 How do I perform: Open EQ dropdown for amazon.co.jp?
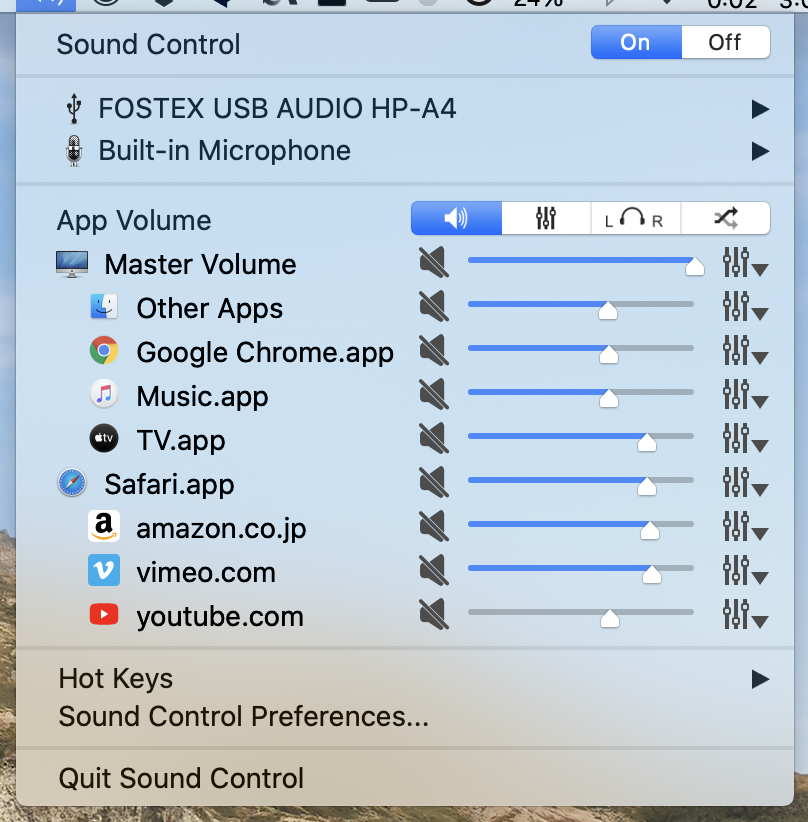(745, 527)
